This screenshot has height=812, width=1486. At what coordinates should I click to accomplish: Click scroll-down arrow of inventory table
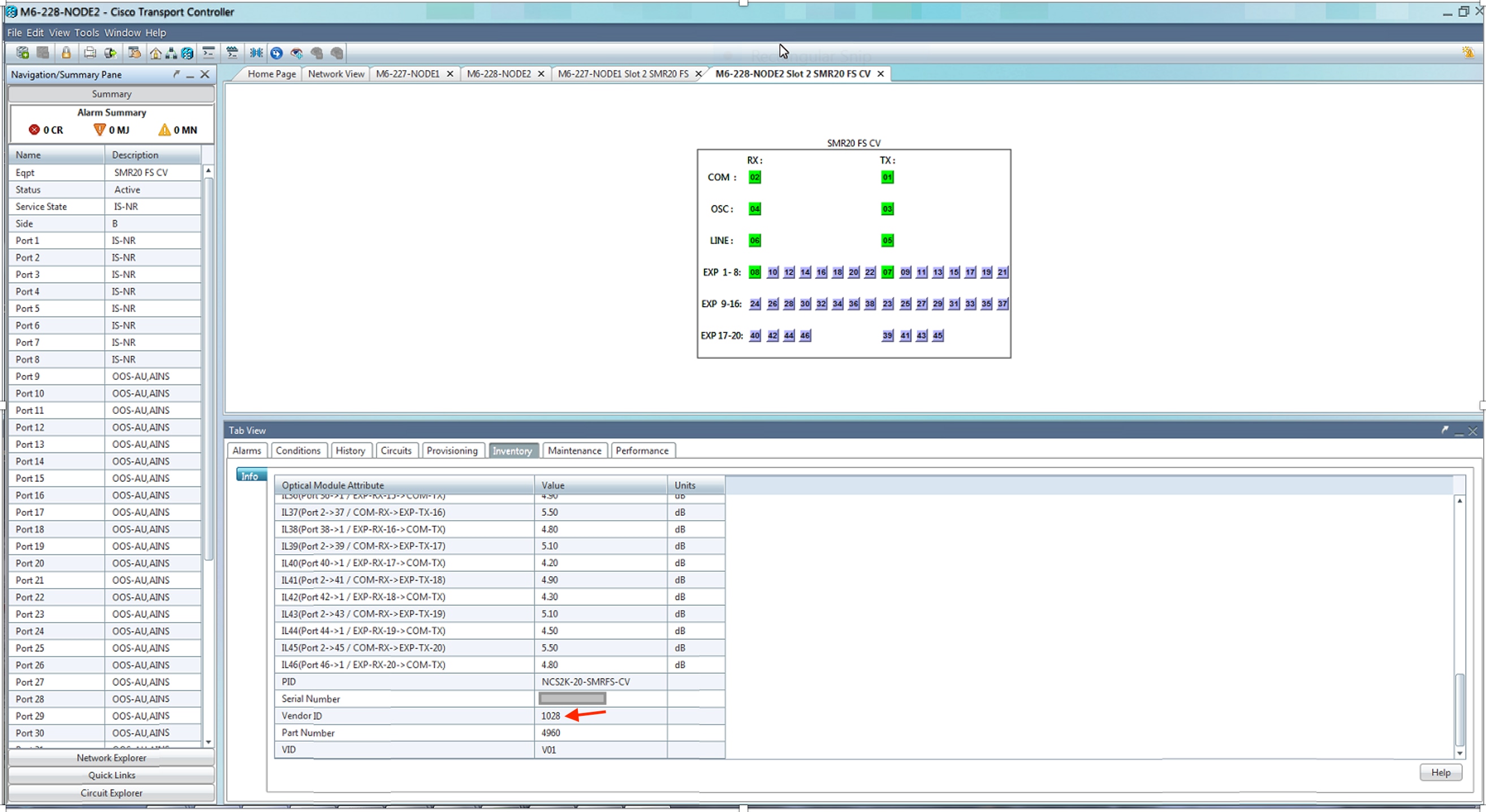1459,753
